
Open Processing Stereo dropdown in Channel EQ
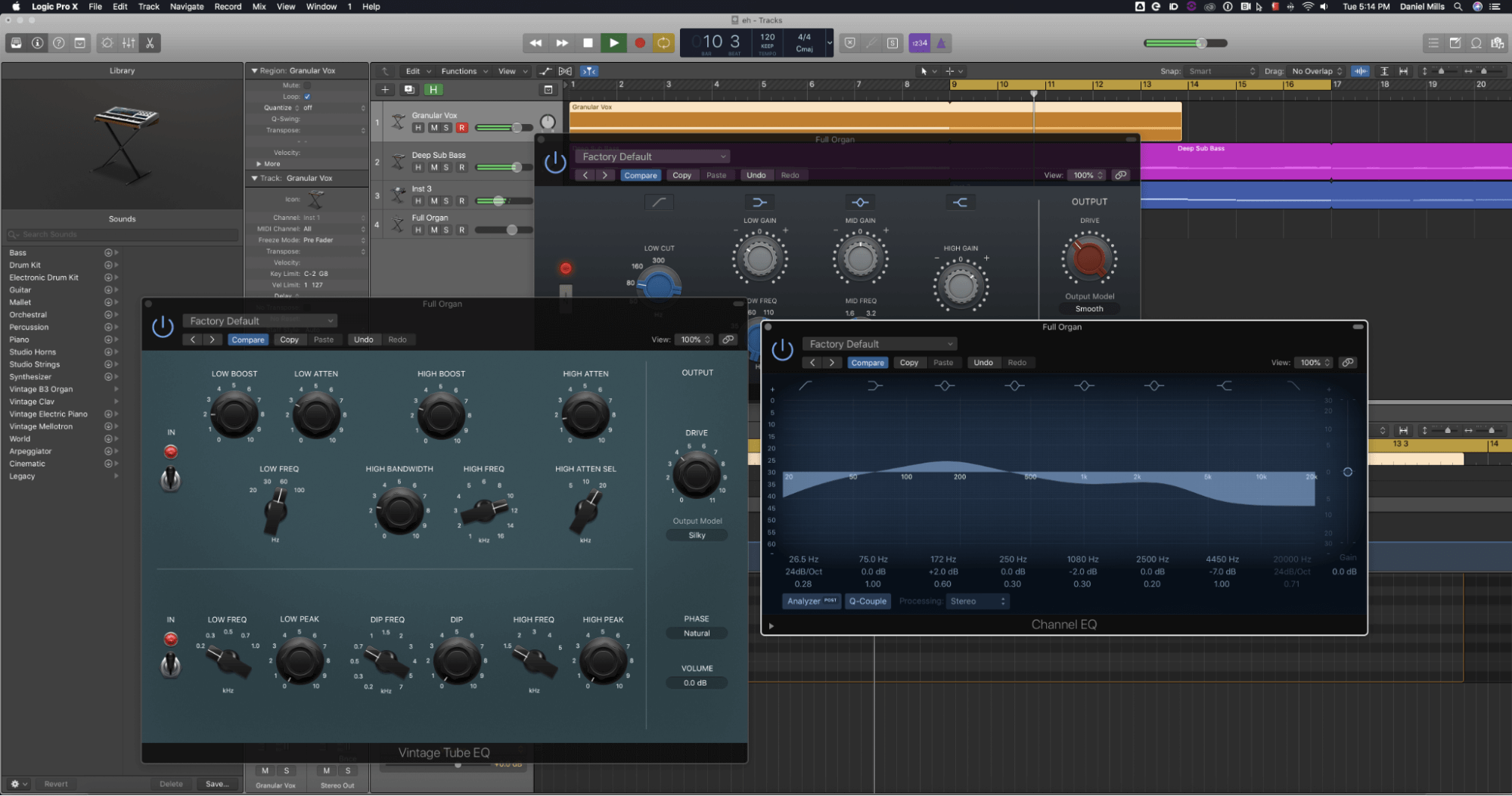click(x=977, y=602)
